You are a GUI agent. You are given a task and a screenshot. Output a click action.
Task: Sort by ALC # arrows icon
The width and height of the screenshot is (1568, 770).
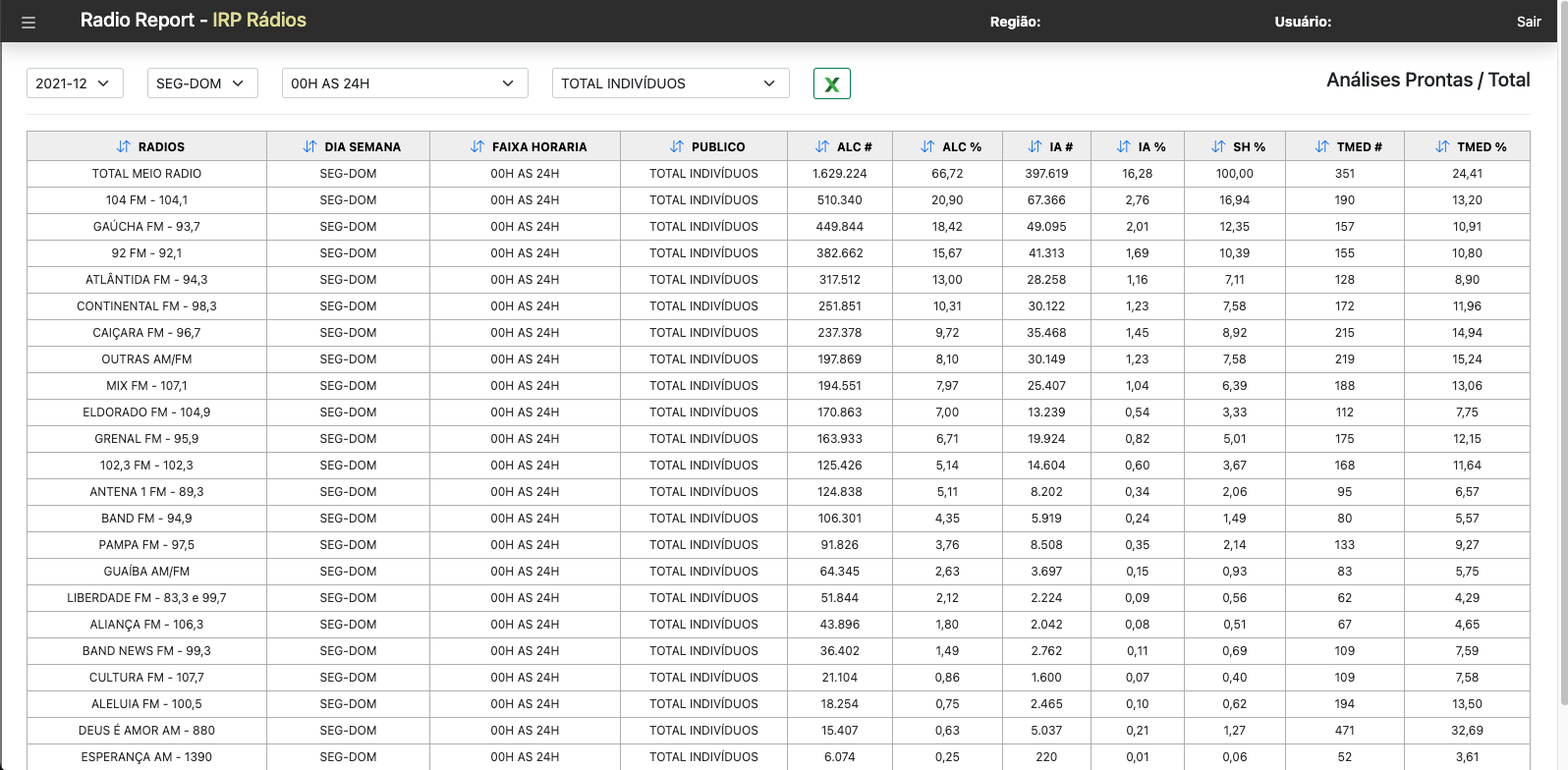pyautogui.click(x=822, y=146)
